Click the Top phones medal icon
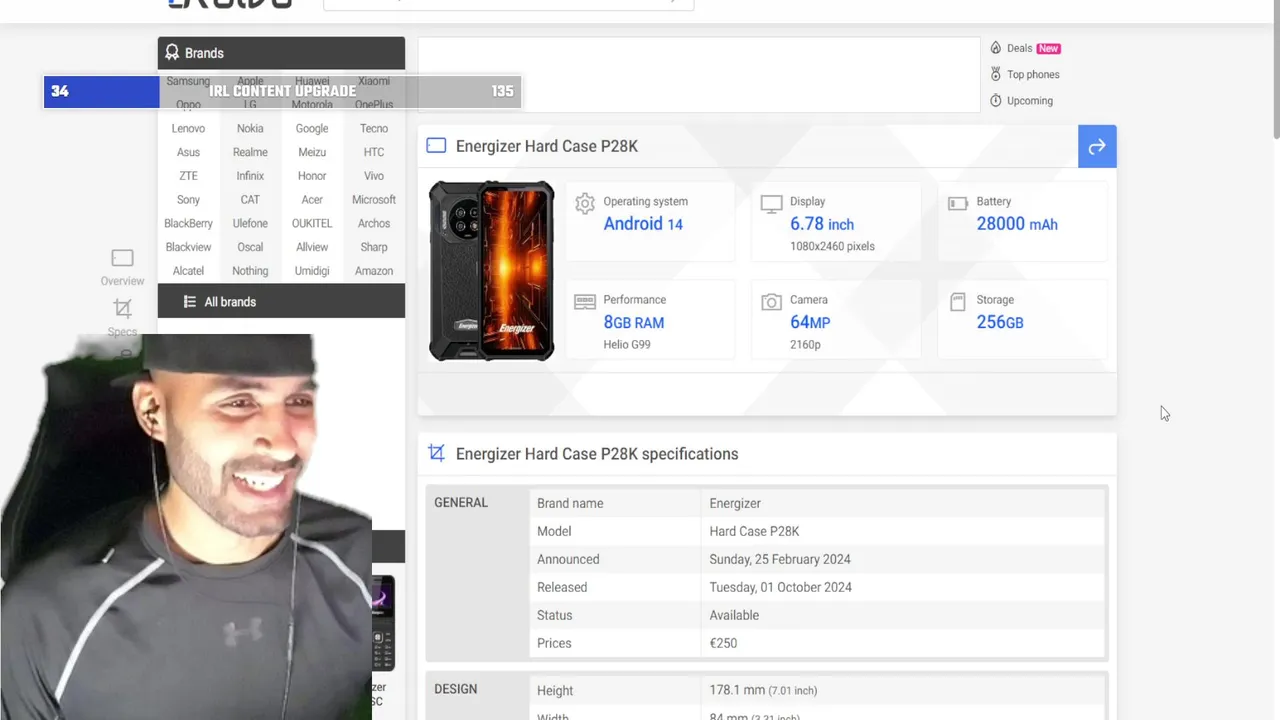1280x720 pixels. coord(996,74)
